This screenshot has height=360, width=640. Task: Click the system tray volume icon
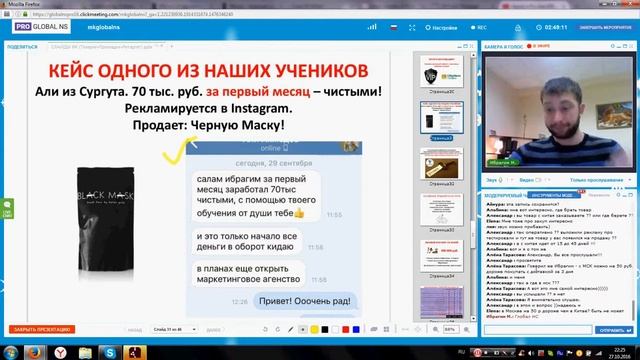(x=531, y=353)
